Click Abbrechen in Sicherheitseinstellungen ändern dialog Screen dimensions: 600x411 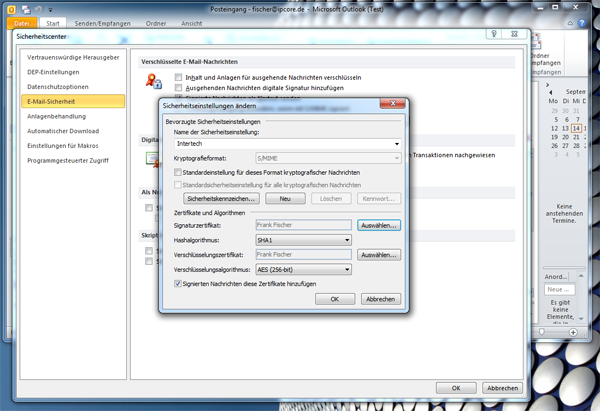coord(381,299)
